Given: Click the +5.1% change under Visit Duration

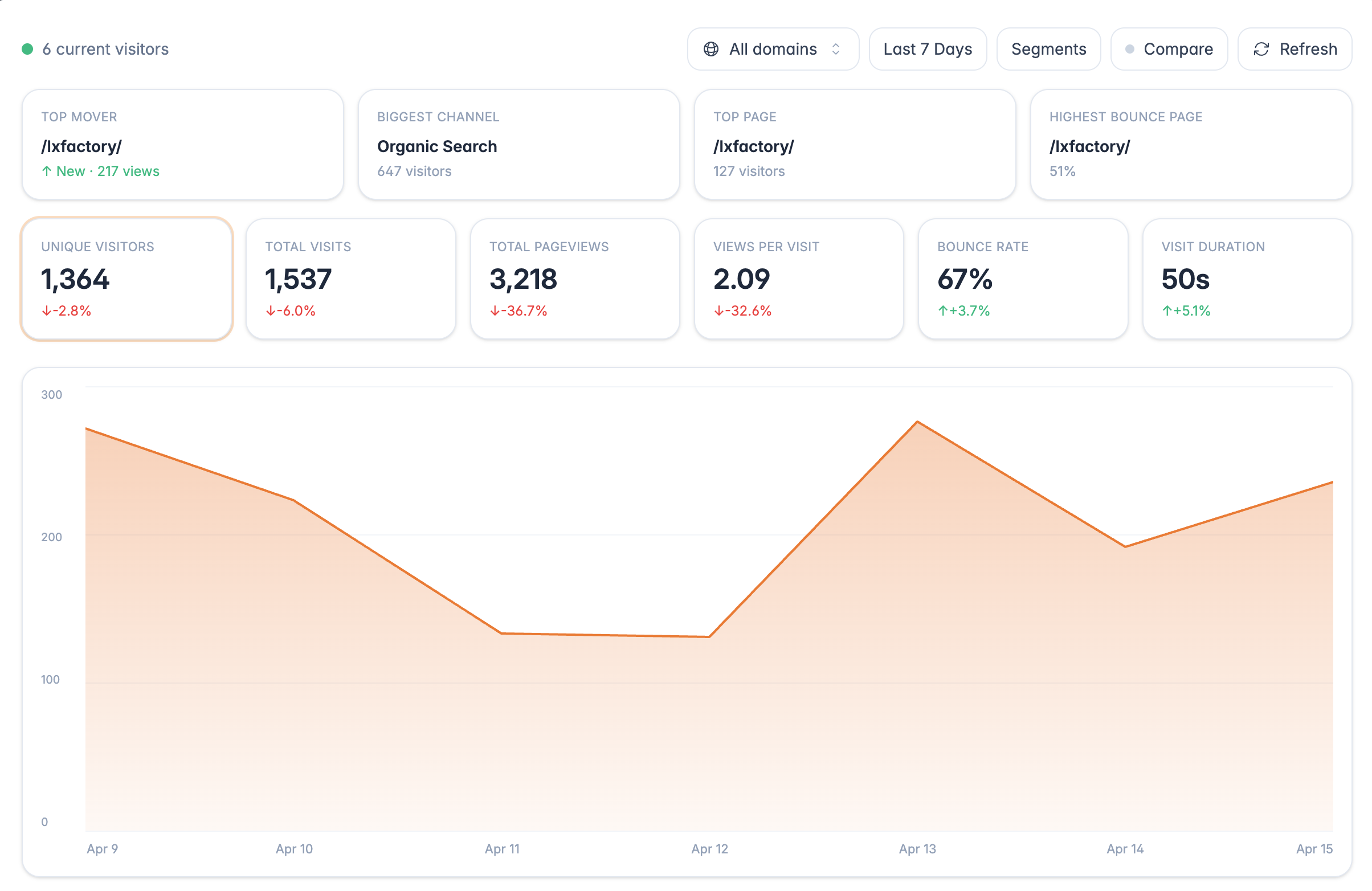Looking at the screenshot, I should coord(1186,310).
